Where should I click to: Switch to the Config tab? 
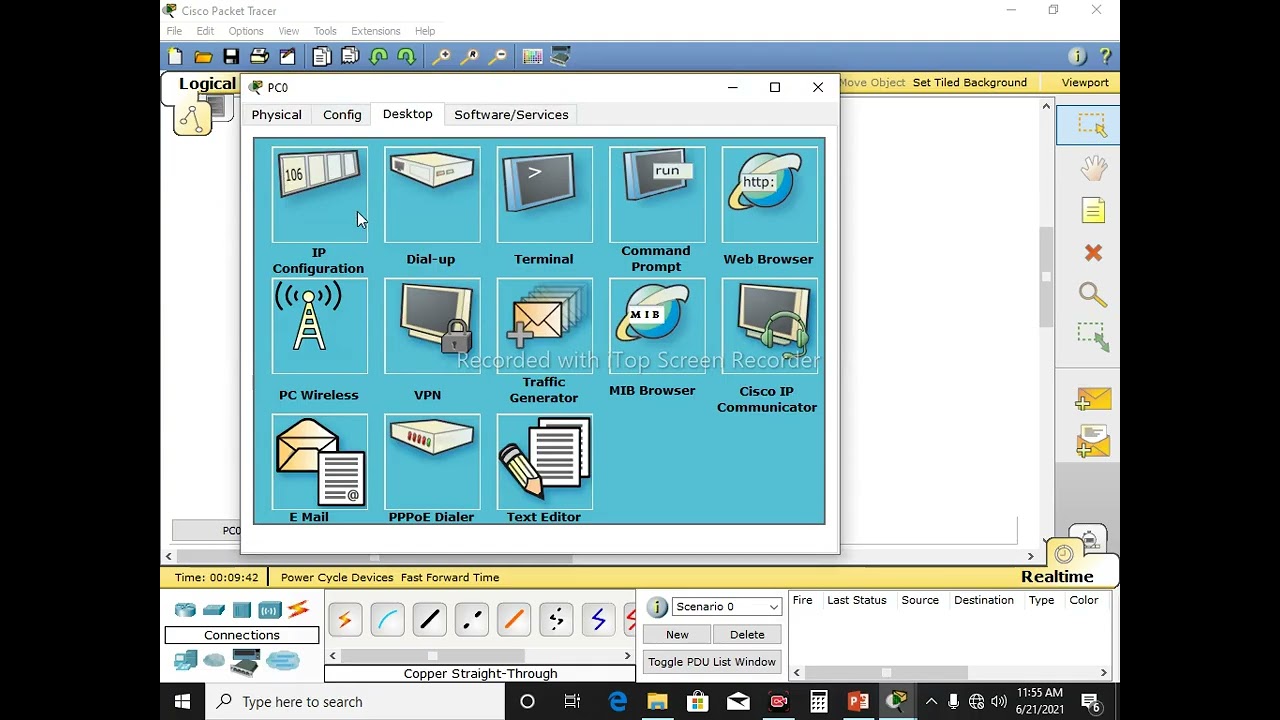click(342, 115)
